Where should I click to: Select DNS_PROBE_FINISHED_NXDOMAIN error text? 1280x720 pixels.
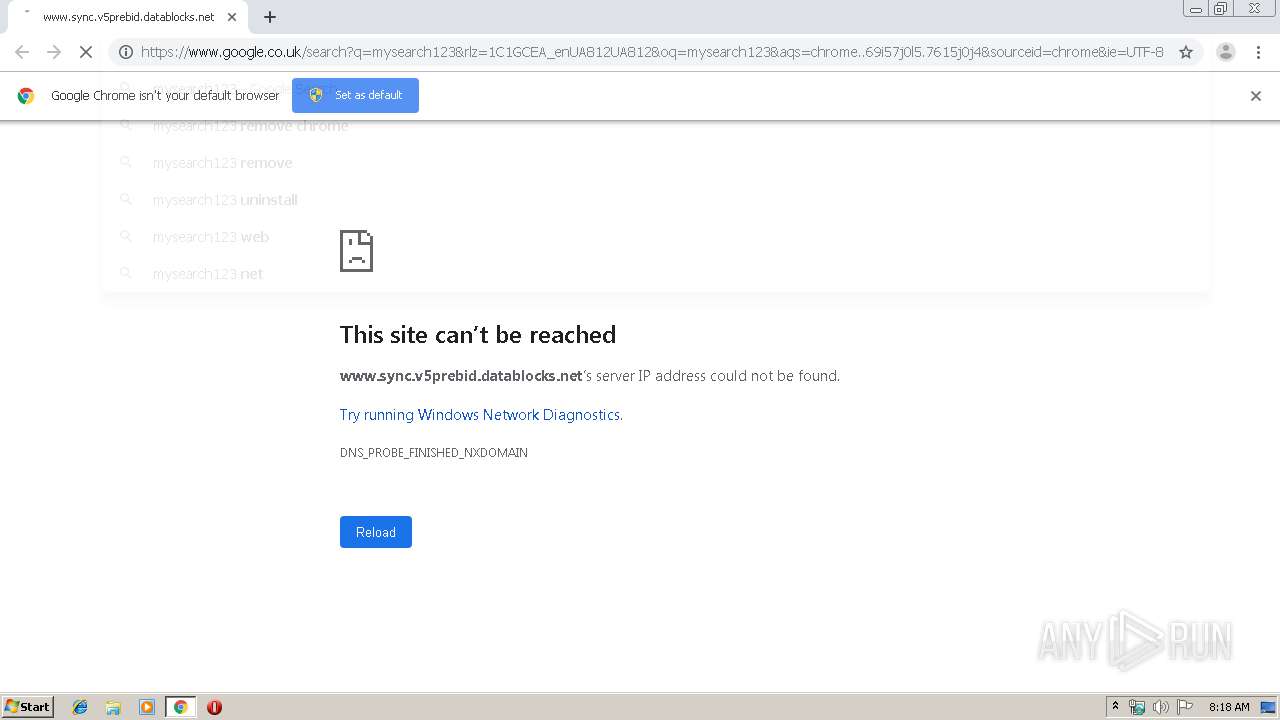[x=434, y=453]
